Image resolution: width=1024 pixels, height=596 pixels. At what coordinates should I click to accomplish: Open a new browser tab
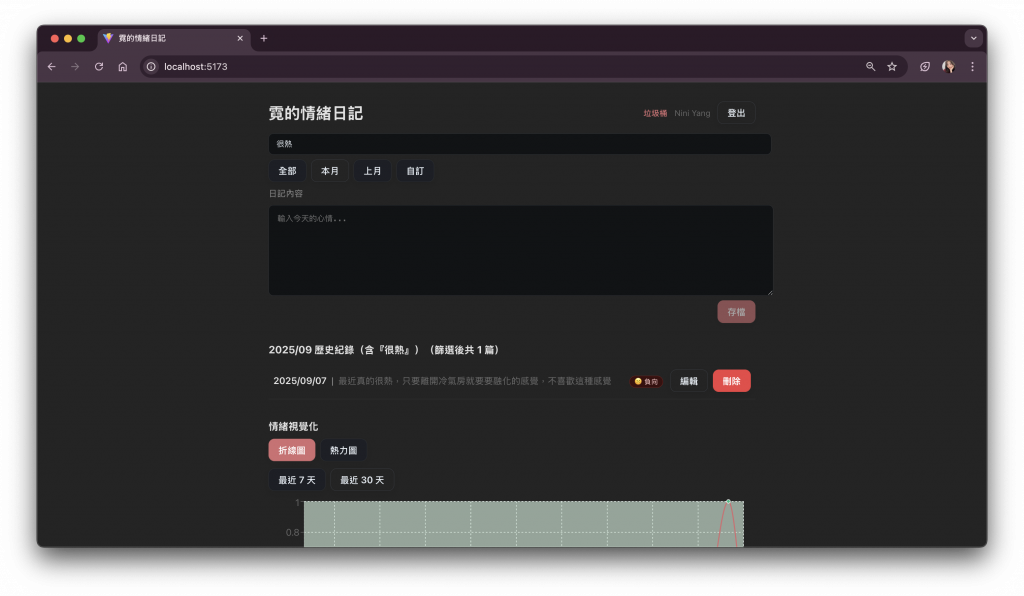coord(264,39)
